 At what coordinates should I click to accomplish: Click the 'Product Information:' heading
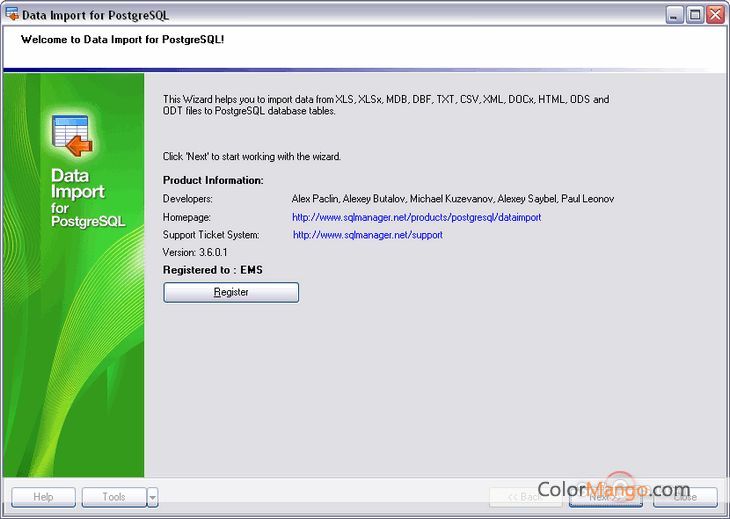click(213, 181)
